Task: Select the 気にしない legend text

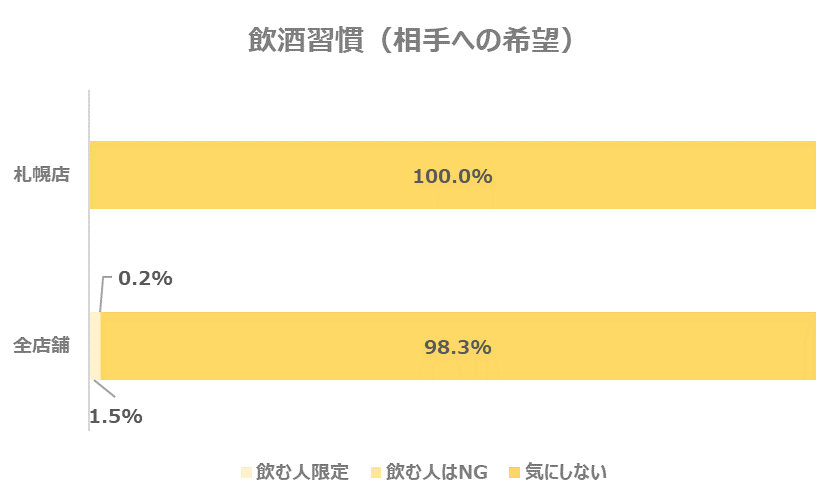Action: (566, 472)
